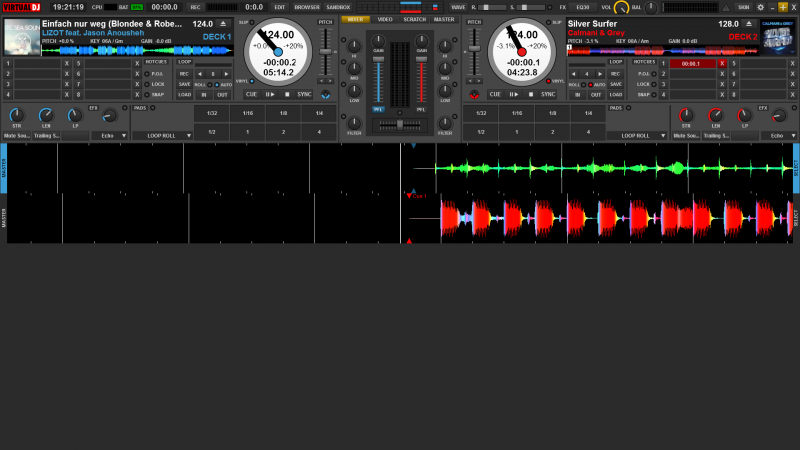Double the Deck 1 loop length with right arrow
Image resolution: width=800 pixels, height=450 pixels.
point(226,74)
